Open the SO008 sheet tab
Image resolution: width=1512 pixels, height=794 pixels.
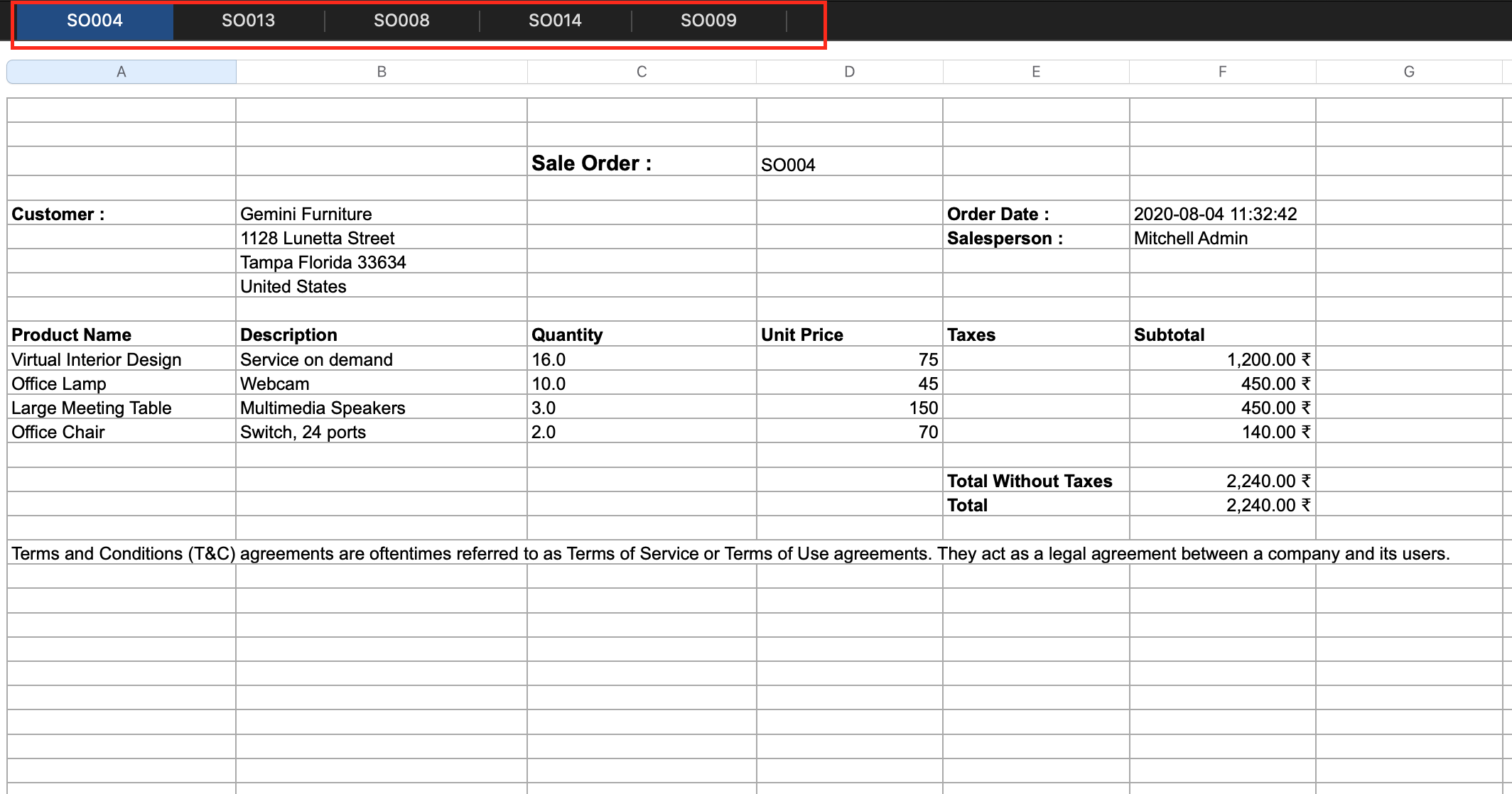coord(401,21)
